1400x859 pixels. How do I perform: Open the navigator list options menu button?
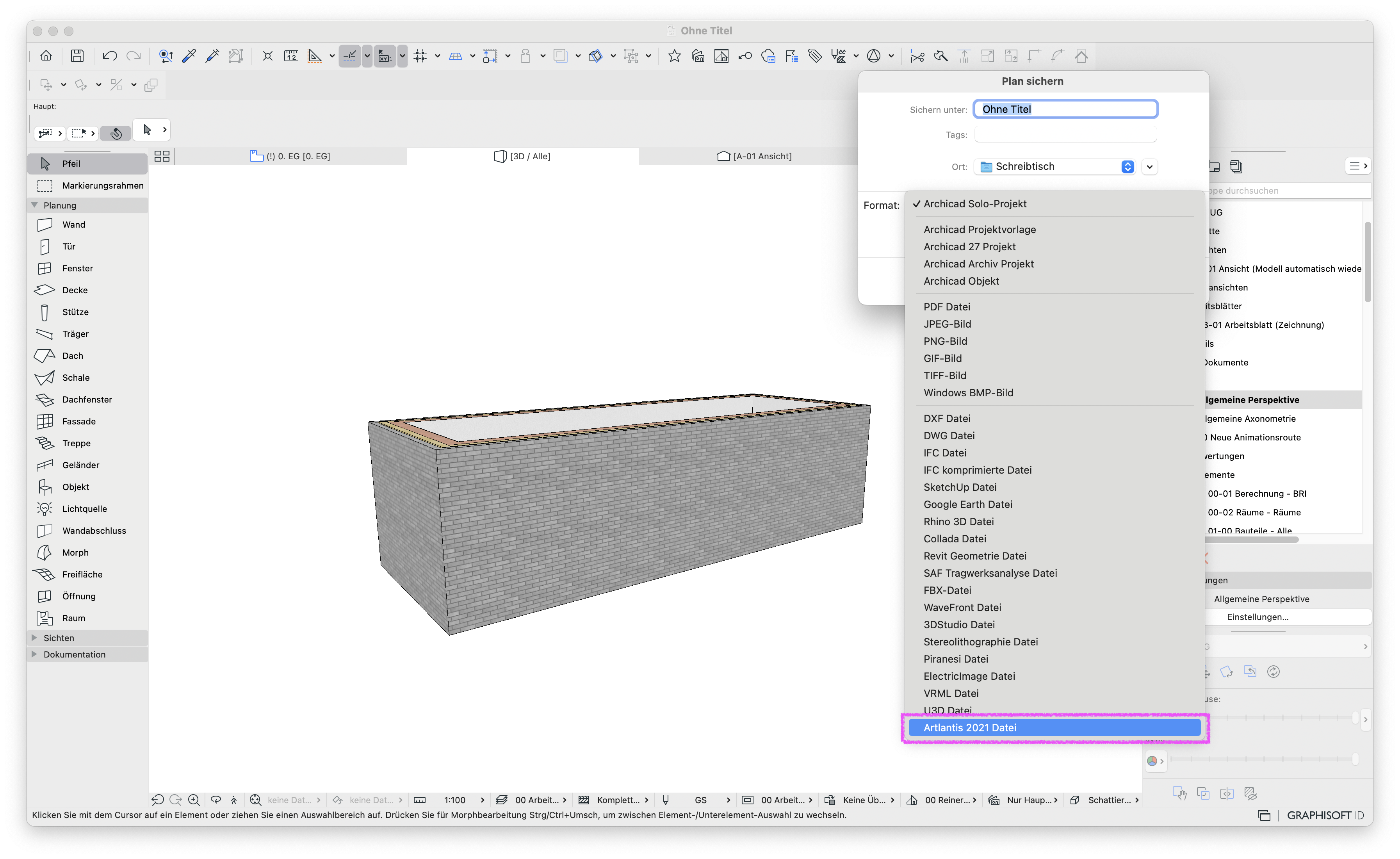[1359, 166]
